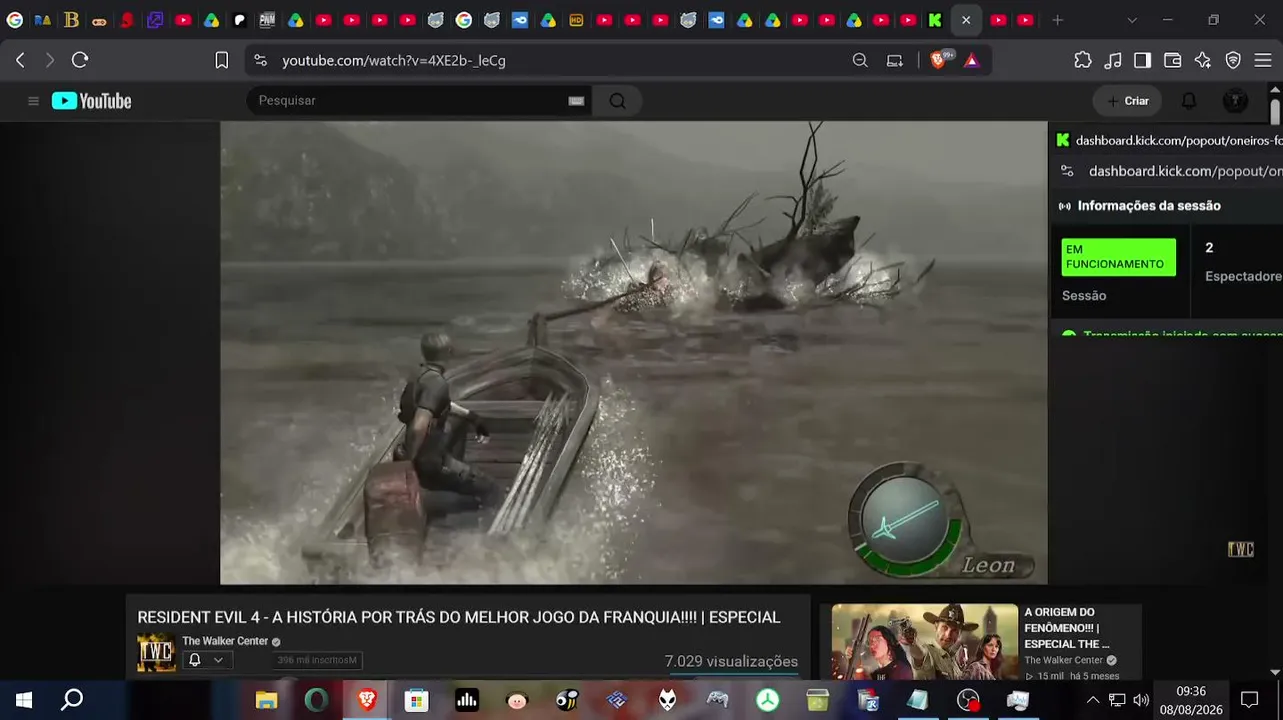
Task: Click the Resident Evil 4 video player
Action: (x=634, y=353)
